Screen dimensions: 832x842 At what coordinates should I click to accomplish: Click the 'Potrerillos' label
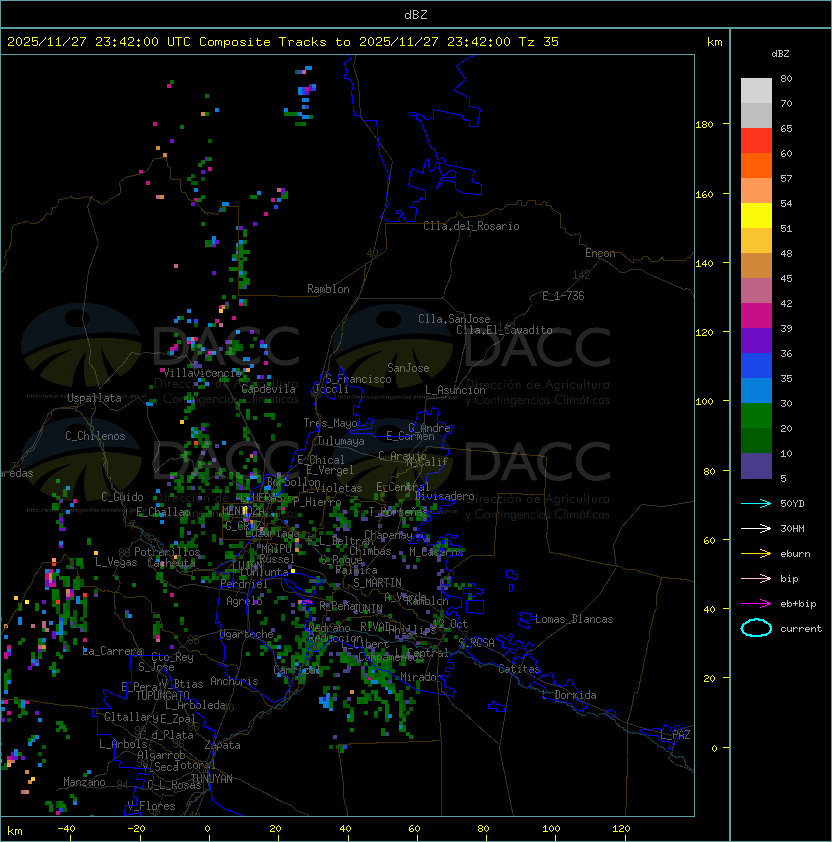pos(167,552)
